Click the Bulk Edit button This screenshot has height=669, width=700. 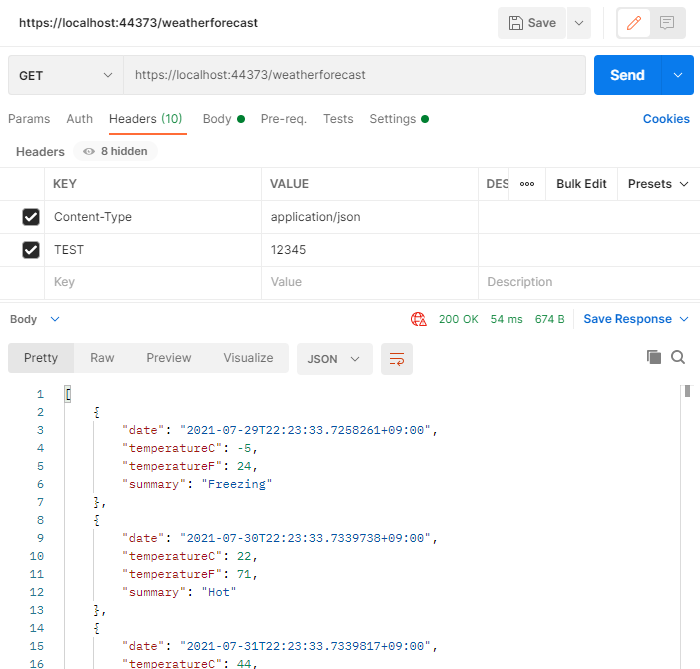pyautogui.click(x=581, y=184)
